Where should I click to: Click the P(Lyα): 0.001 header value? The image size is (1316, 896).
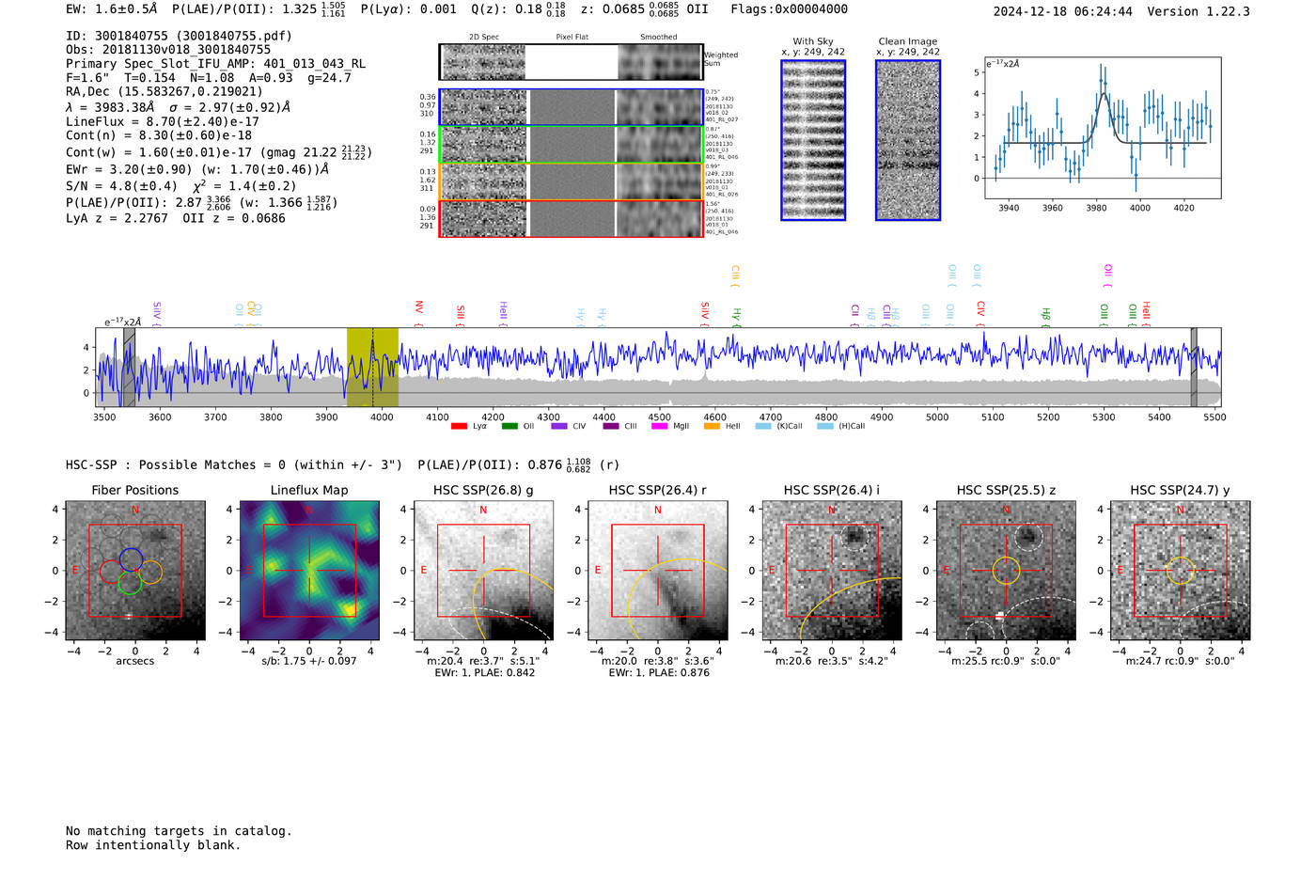pos(409,9)
